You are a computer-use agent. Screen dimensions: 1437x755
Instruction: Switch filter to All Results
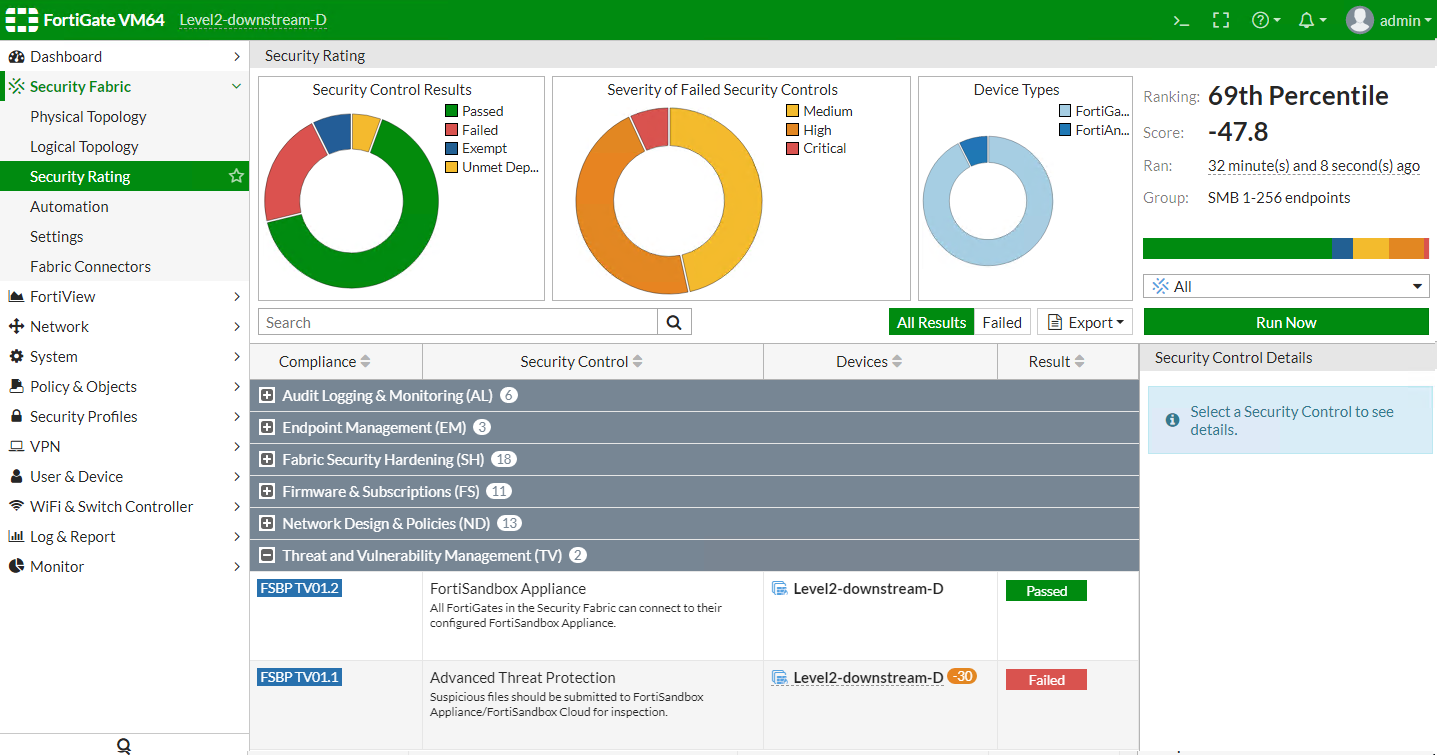[x=931, y=322]
